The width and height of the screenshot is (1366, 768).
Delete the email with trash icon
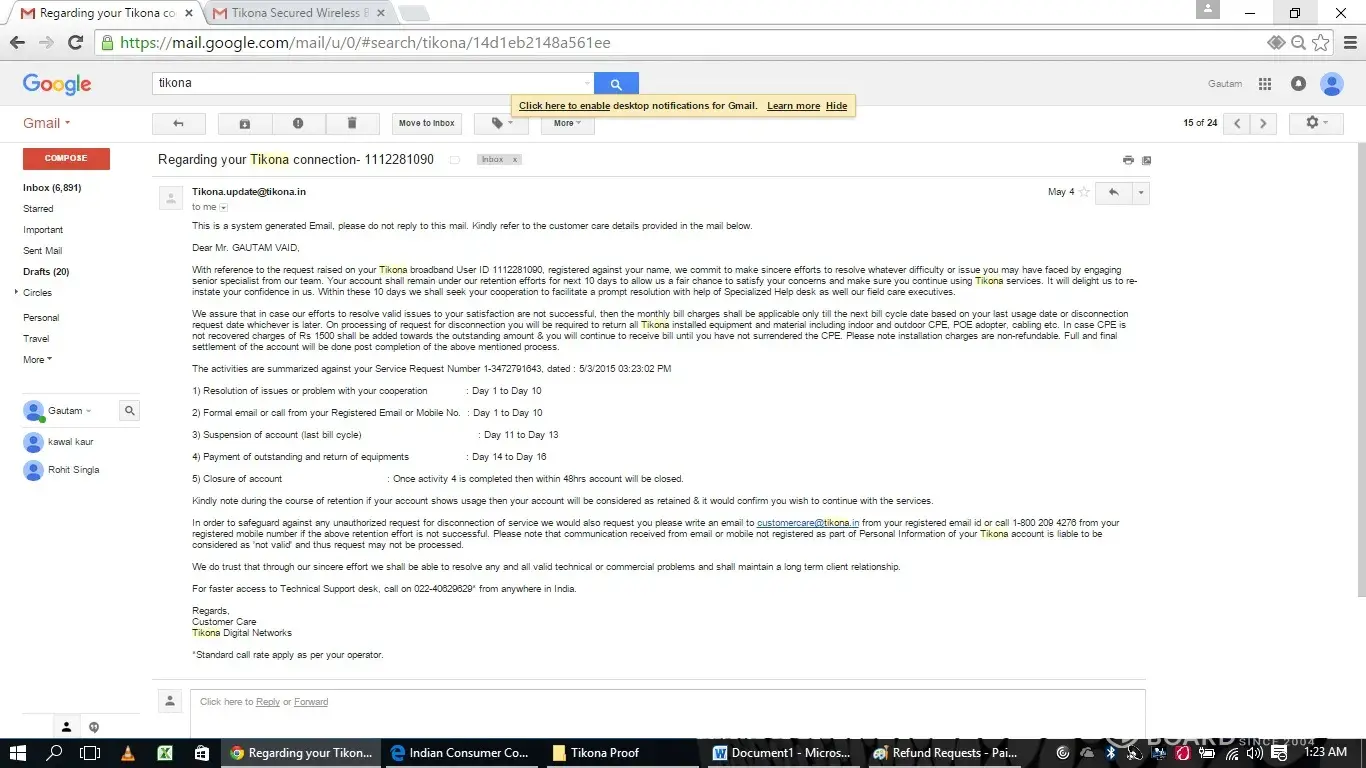352,123
